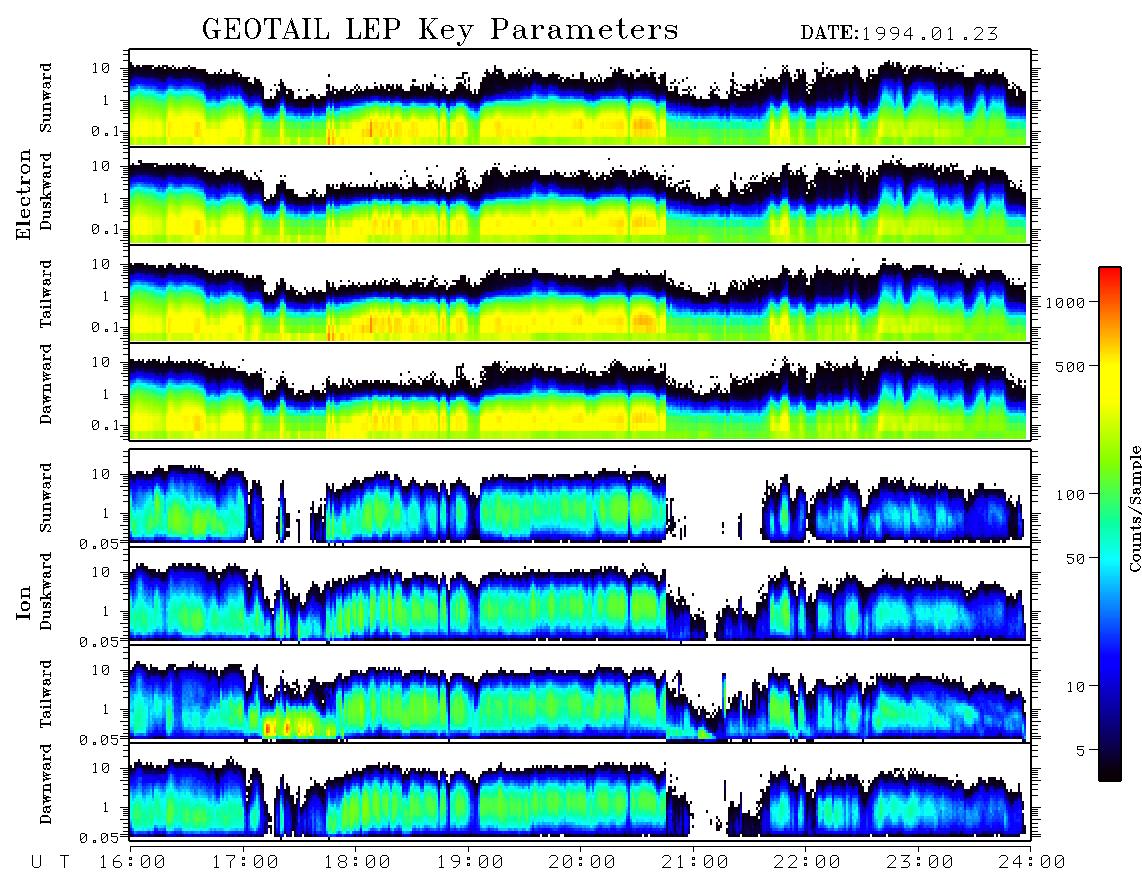Click the colorbar tick label 10
The image size is (1142, 880).
1076,686
